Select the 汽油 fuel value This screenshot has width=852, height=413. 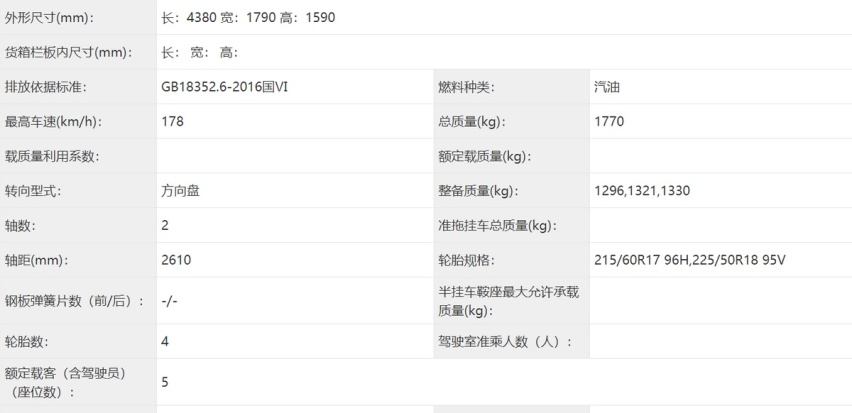(607, 87)
